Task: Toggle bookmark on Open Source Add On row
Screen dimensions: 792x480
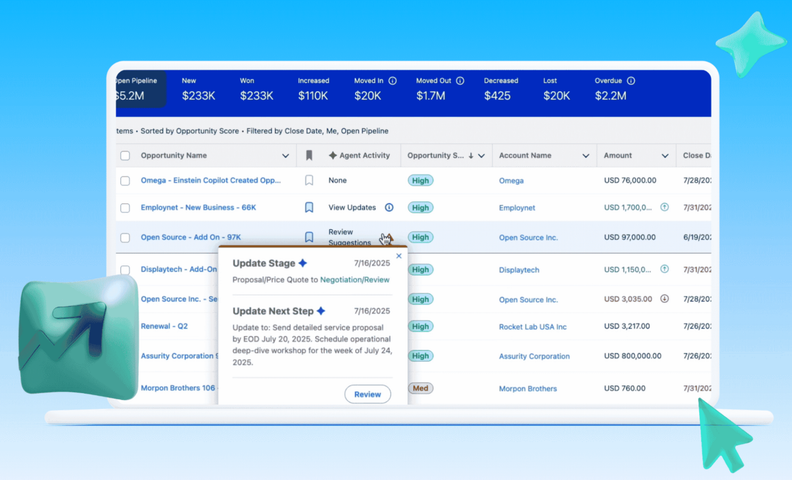Action: point(309,237)
